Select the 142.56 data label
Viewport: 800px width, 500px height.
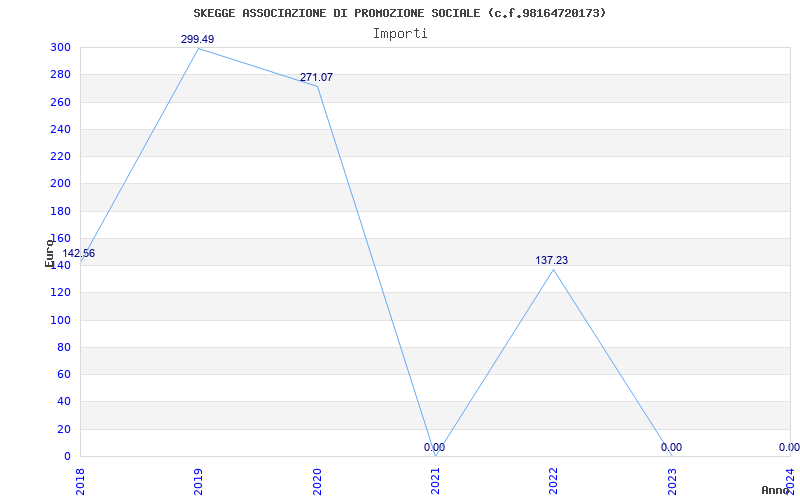tap(79, 254)
